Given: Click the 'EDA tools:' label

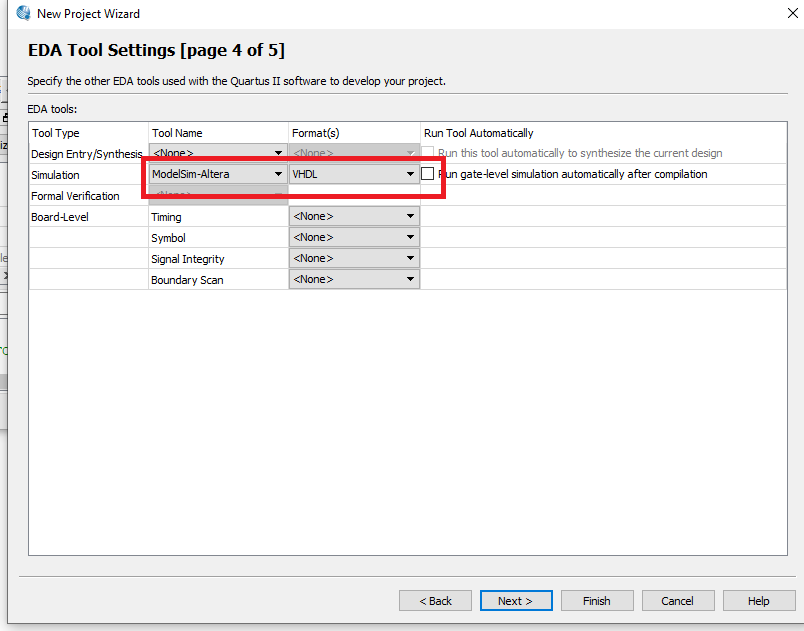Looking at the screenshot, I should pyautogui.click(x=52, y=109).
